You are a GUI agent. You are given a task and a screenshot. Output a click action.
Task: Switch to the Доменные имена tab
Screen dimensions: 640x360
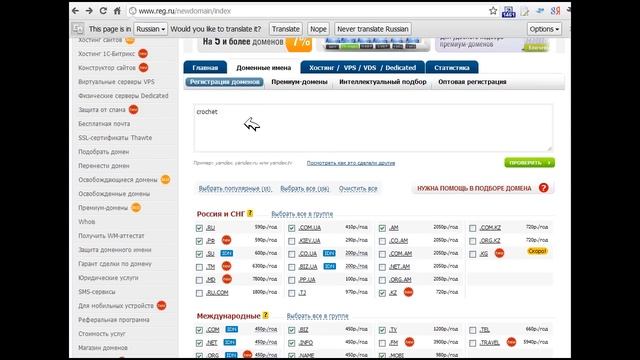[x=264, y=67]
